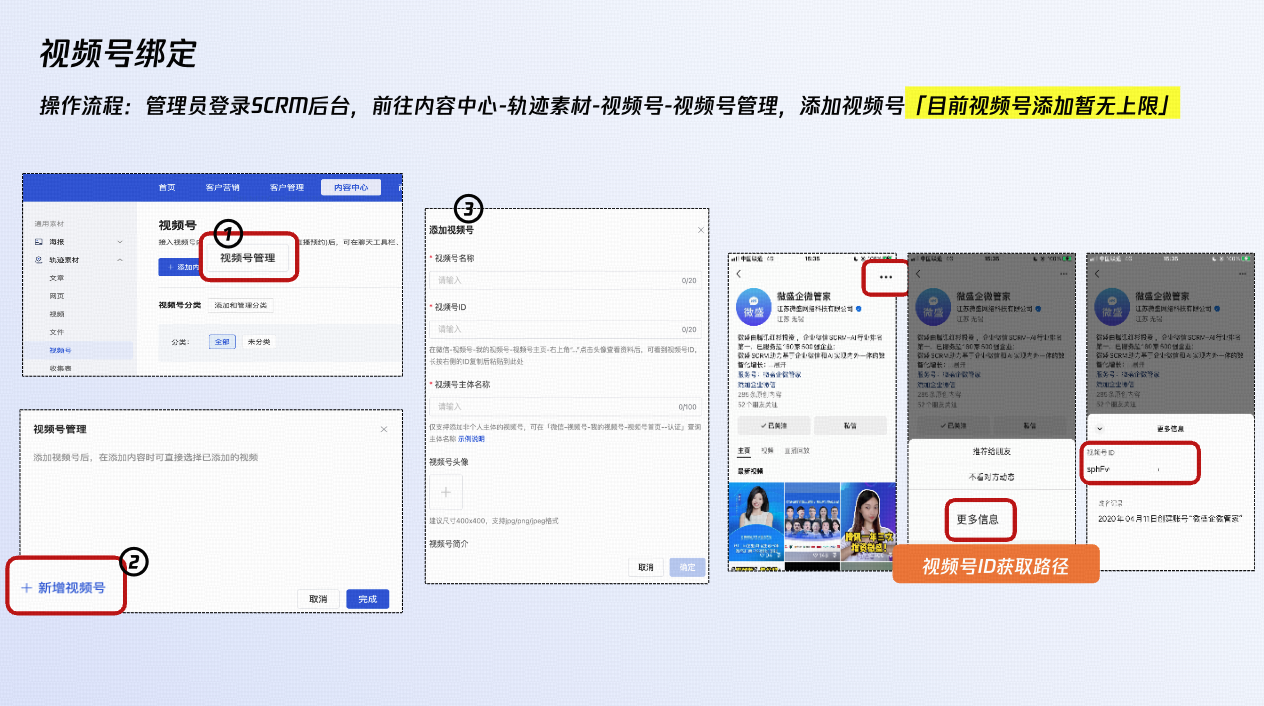Select 视频 in the sidebar
The image size is (1264, 706).
coord(57,313)
